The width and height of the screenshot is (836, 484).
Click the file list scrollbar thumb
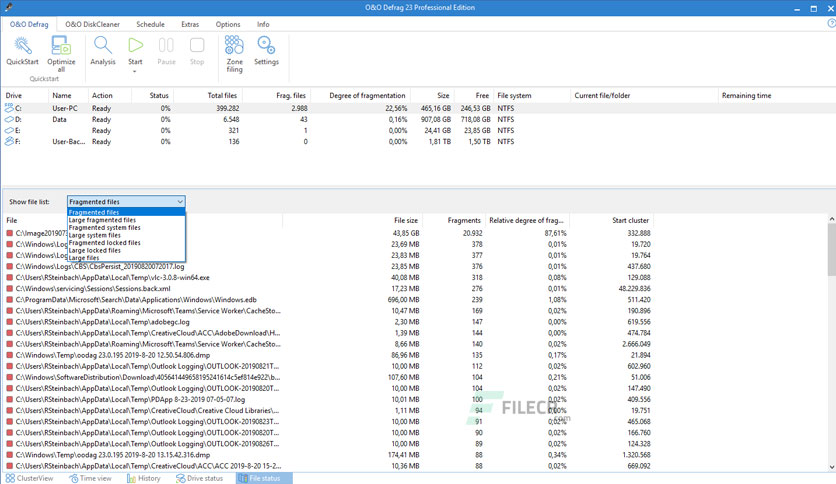(x=831, y=249)
